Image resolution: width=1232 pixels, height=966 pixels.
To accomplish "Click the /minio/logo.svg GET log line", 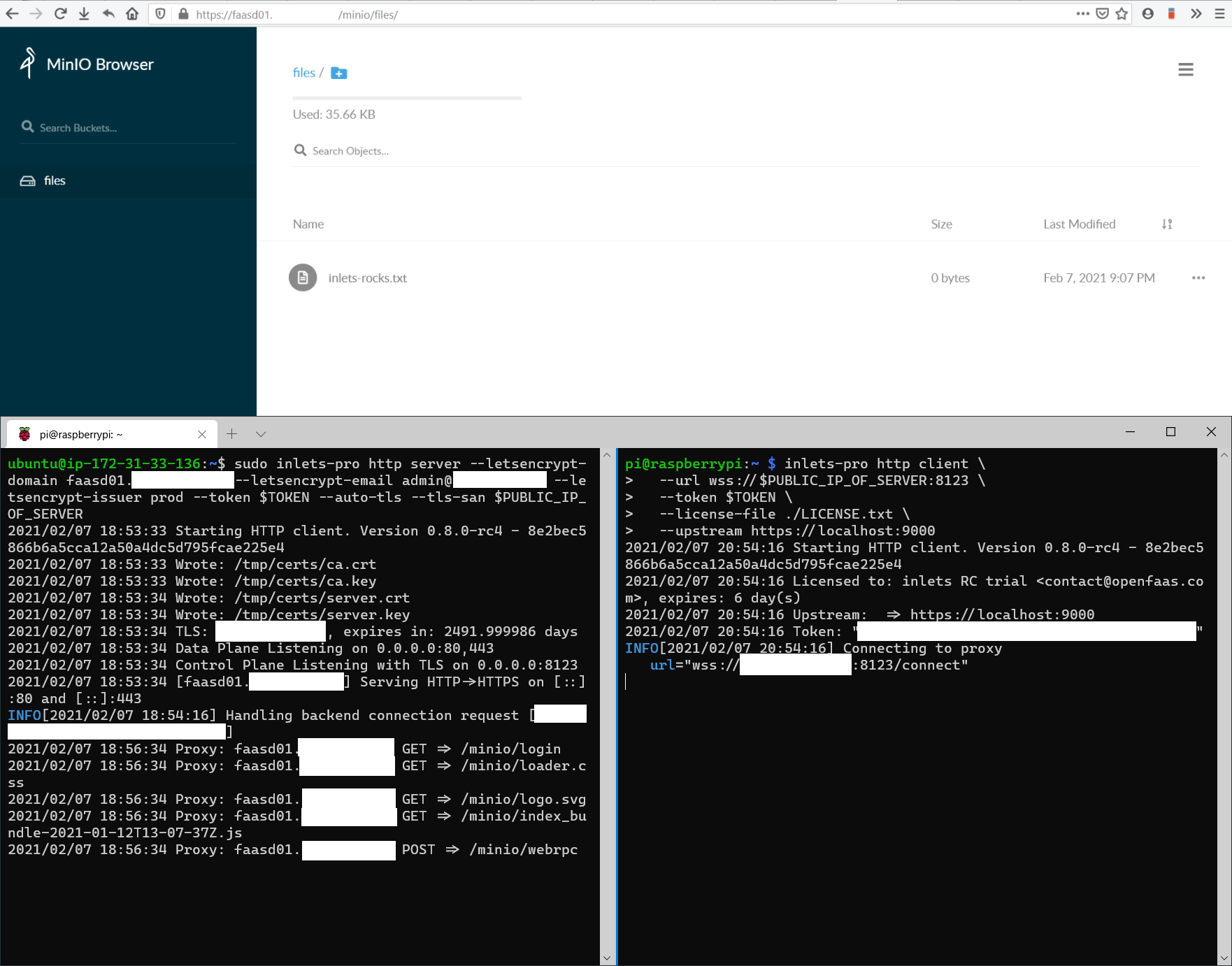I will (x=297, y=800).
